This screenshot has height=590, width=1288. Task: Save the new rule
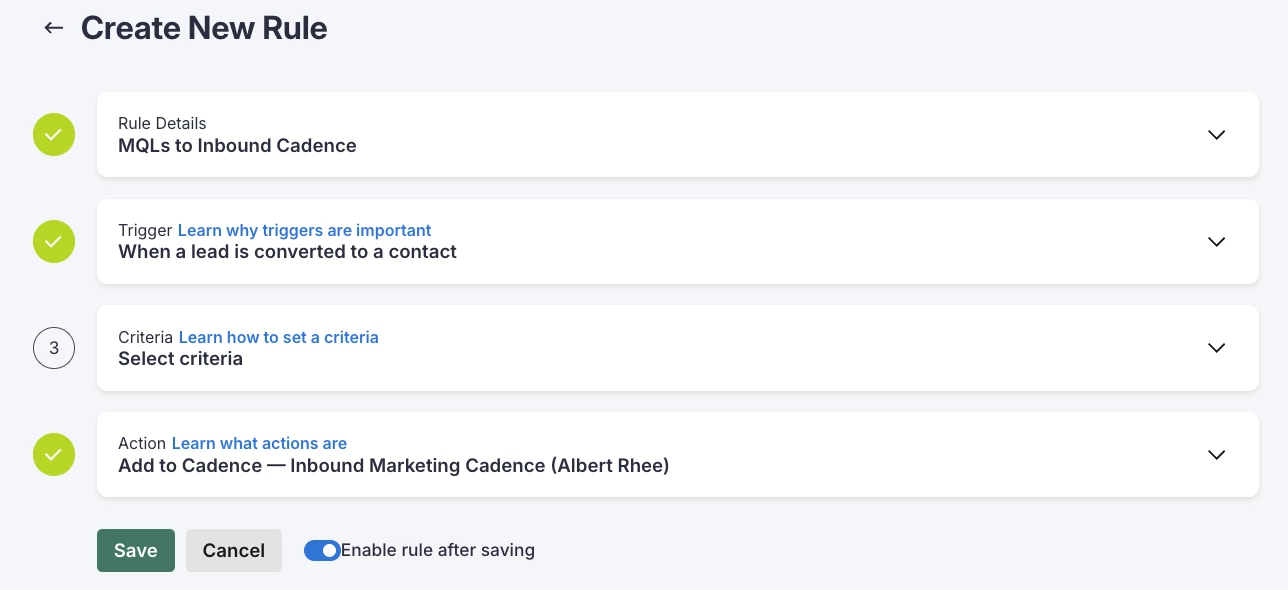(x=136, y=550)
